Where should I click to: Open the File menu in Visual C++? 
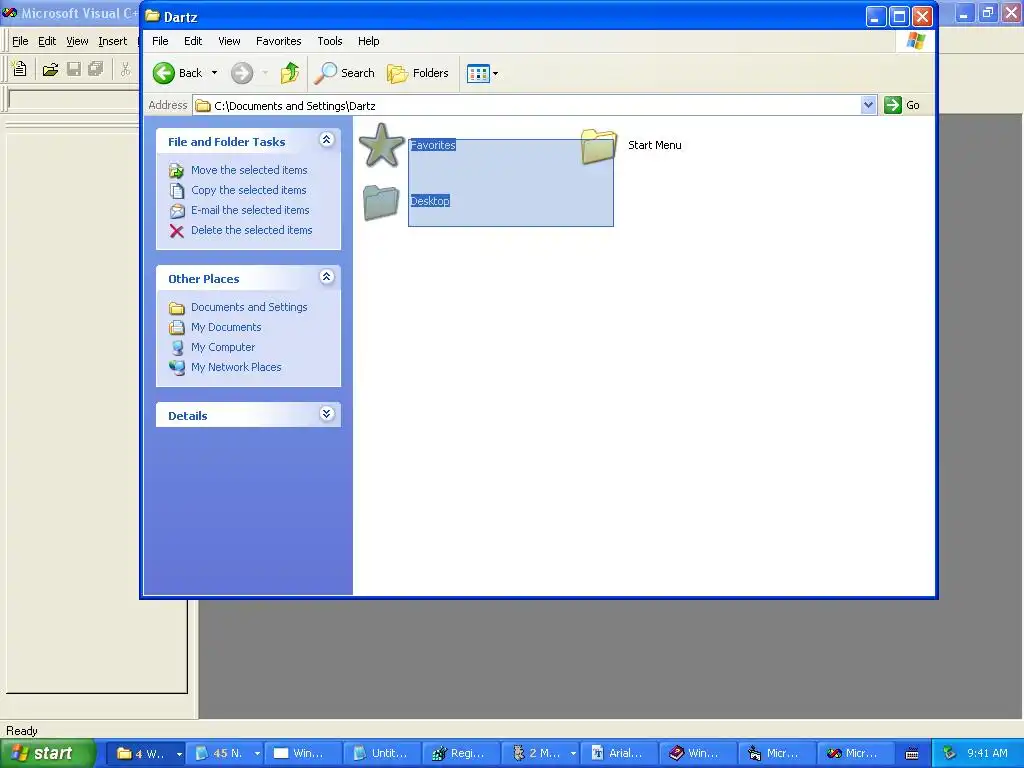[20, 41]
